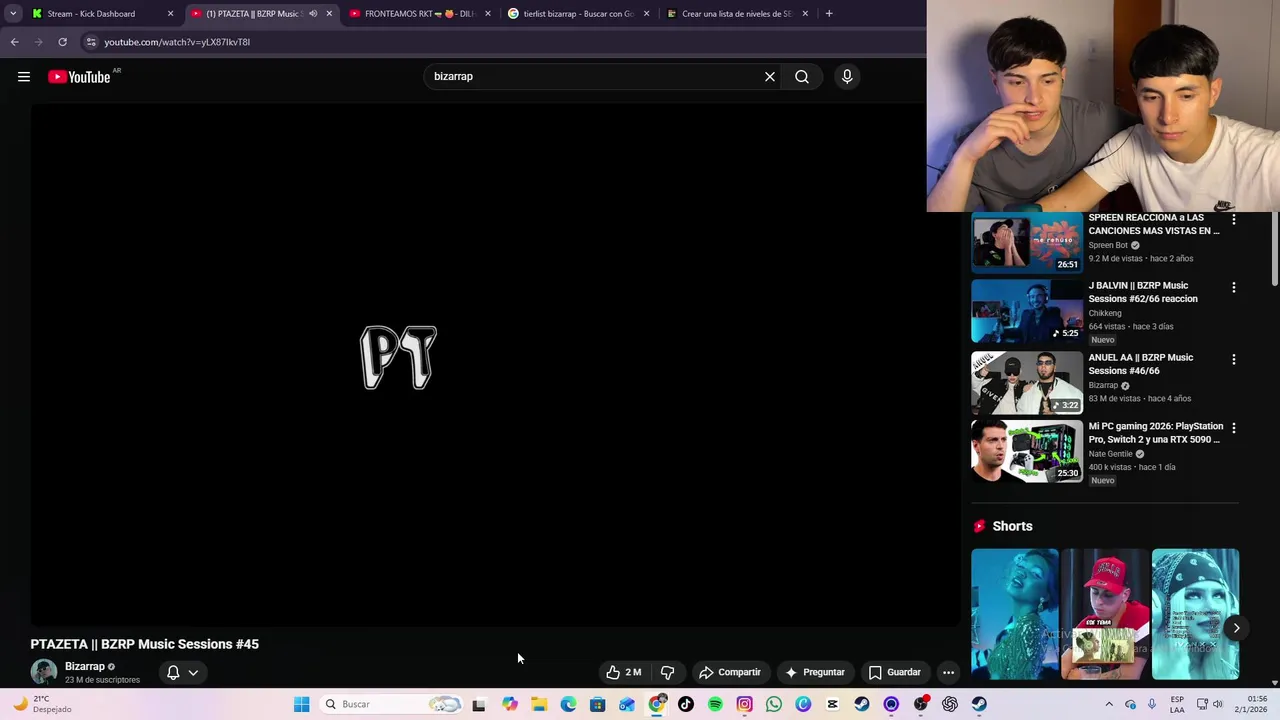Expand the notification options chevron
Image resolution: width=1280 pixels, height=720 pixels.
193,672
